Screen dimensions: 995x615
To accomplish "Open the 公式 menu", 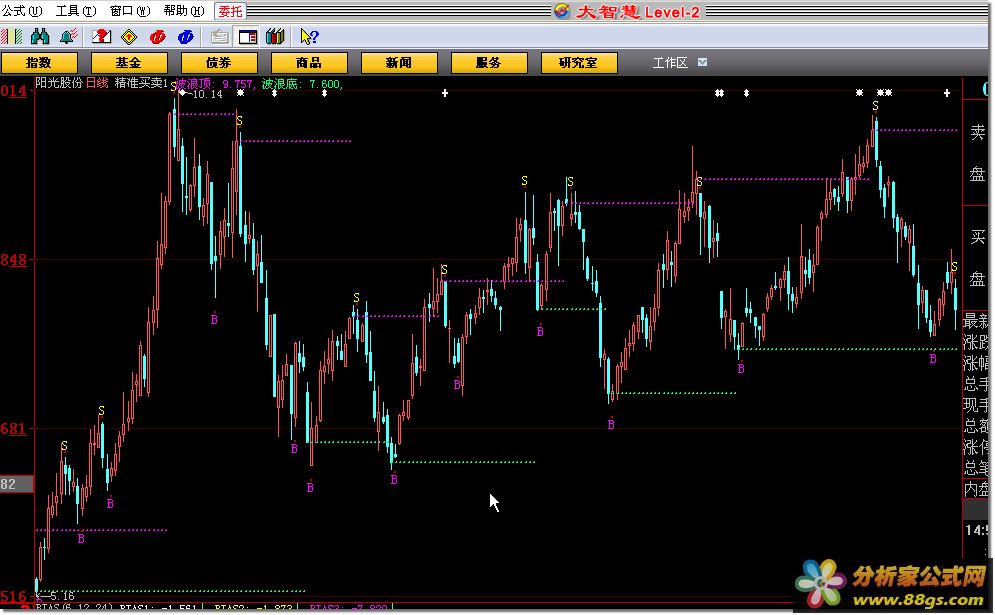I will 21,11.
